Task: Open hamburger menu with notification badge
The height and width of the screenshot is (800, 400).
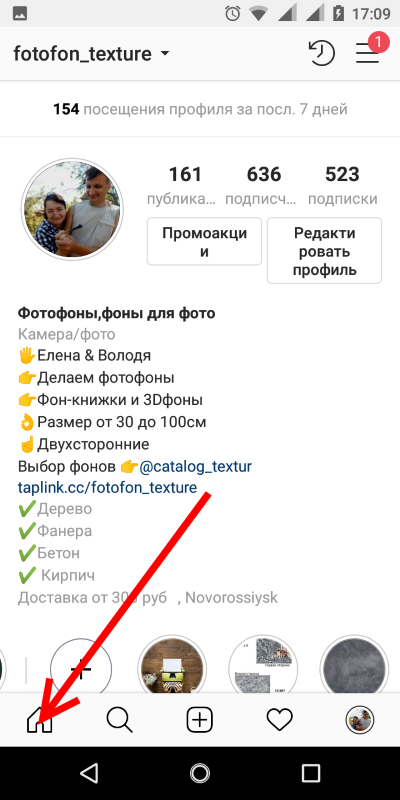Action: 368,52
